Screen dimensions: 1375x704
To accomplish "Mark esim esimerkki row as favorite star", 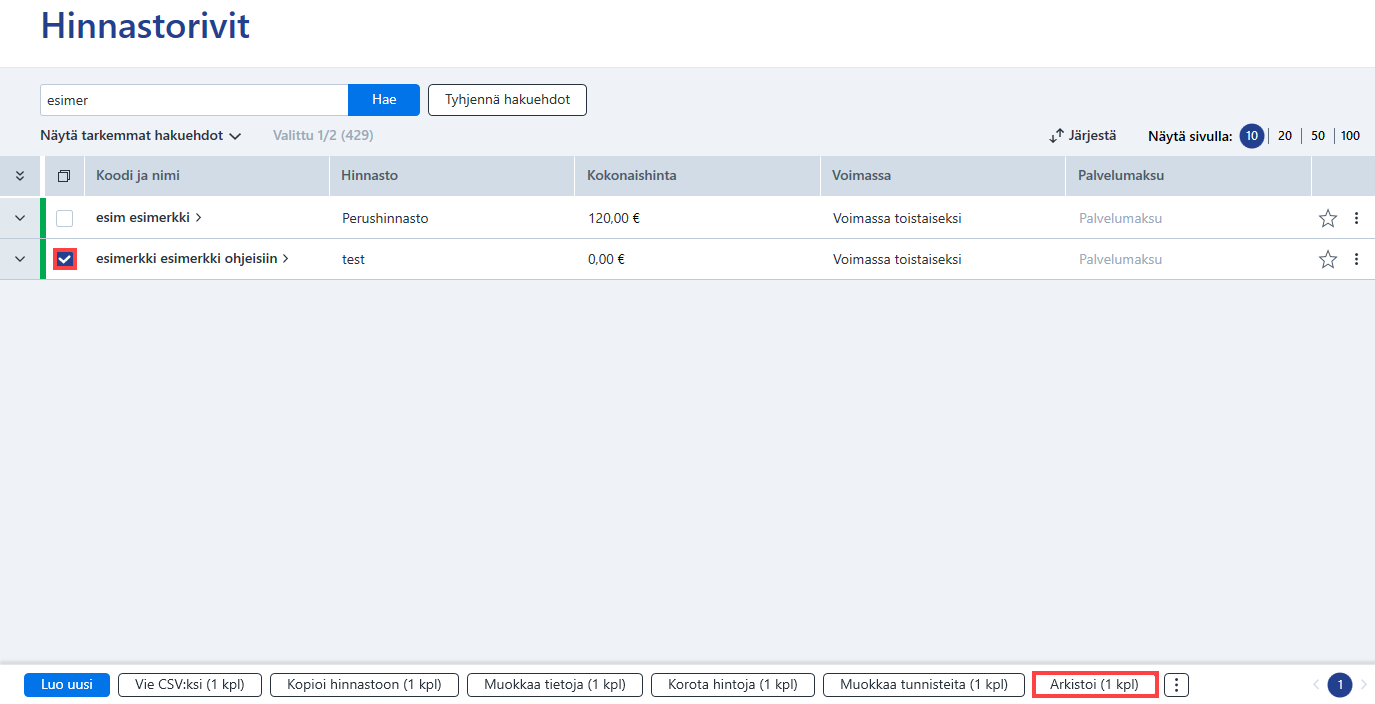I will pyautogui.click(x=1328, y=218).
